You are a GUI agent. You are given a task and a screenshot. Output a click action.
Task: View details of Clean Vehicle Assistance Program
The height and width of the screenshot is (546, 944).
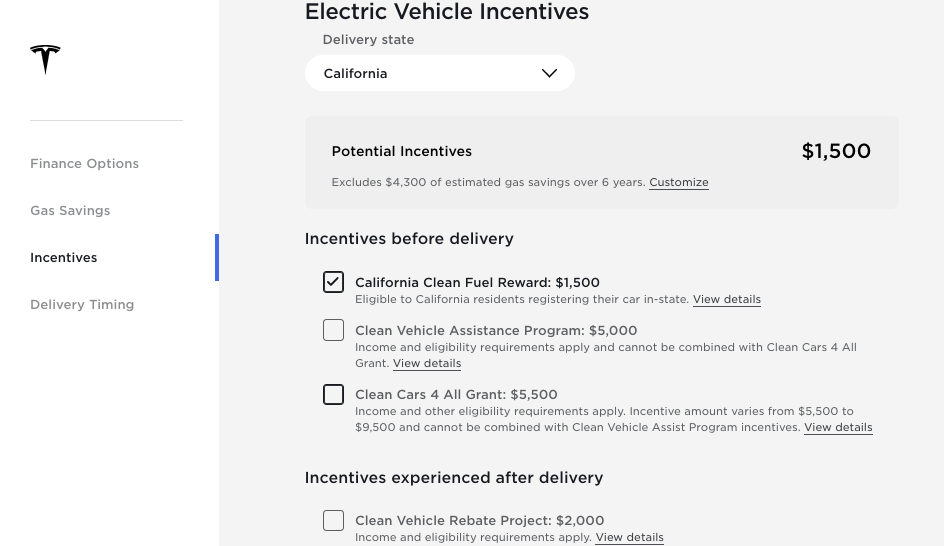click(x=427, y=364)
